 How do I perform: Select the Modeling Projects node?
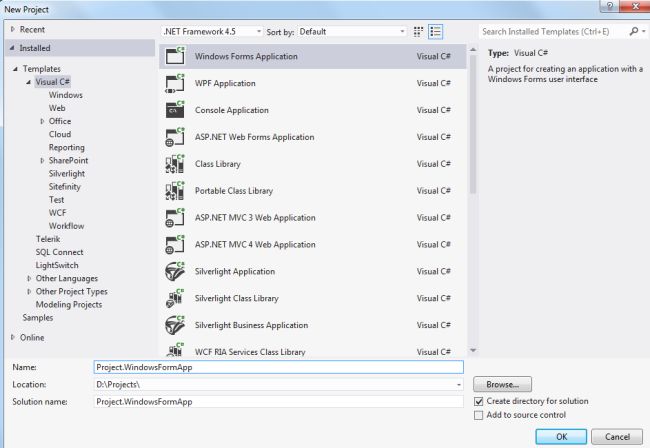coord(68,305)
